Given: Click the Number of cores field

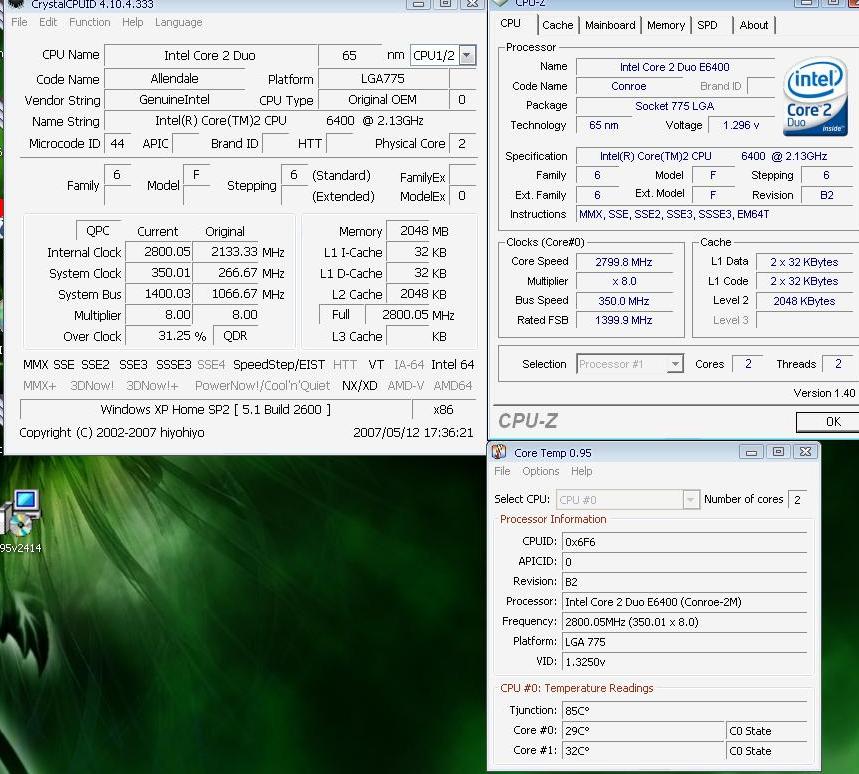Looking at the screenshot, I should (x=797, y=499).
